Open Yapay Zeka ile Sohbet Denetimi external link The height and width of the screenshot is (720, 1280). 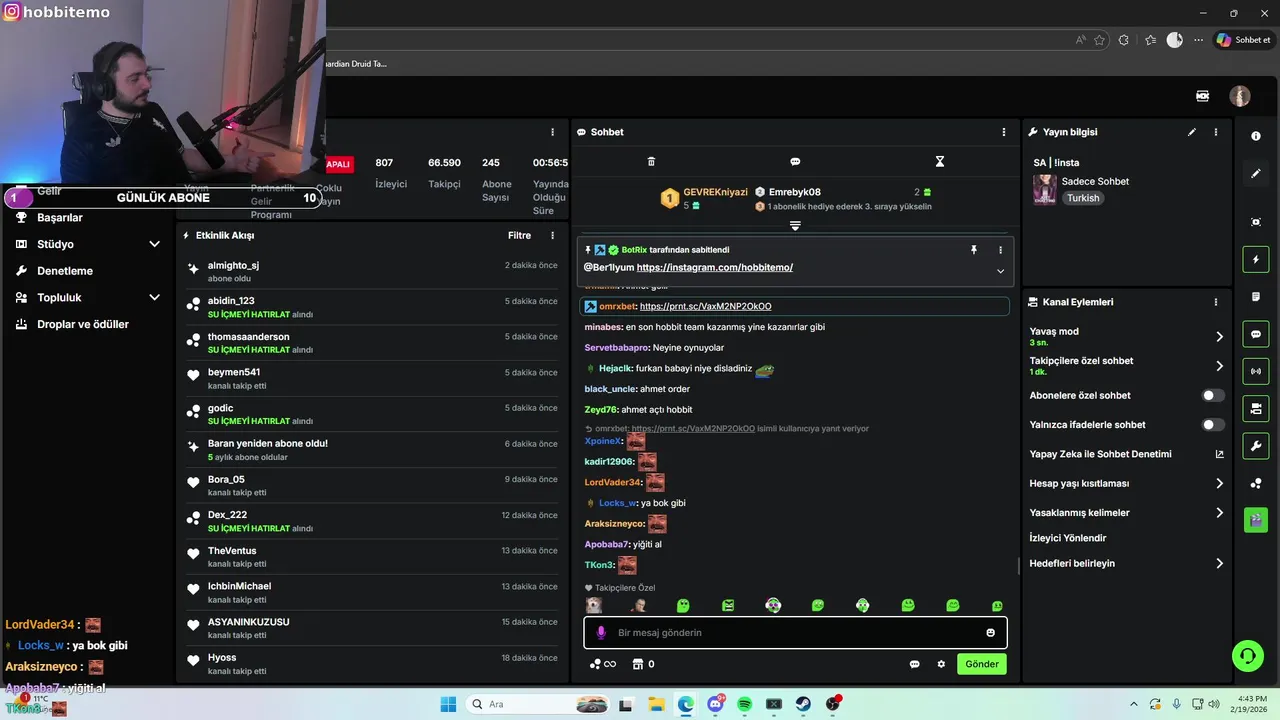click(1219, 454)
